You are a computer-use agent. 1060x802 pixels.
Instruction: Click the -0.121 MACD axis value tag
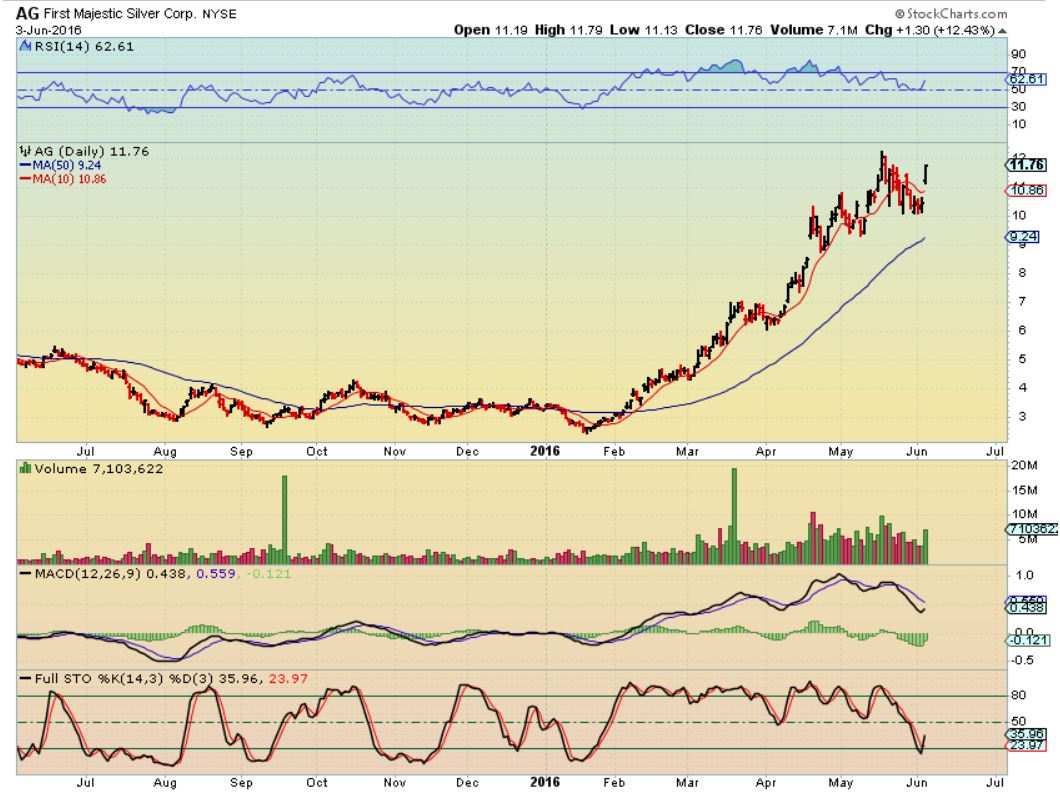[x=1028, y=640]
